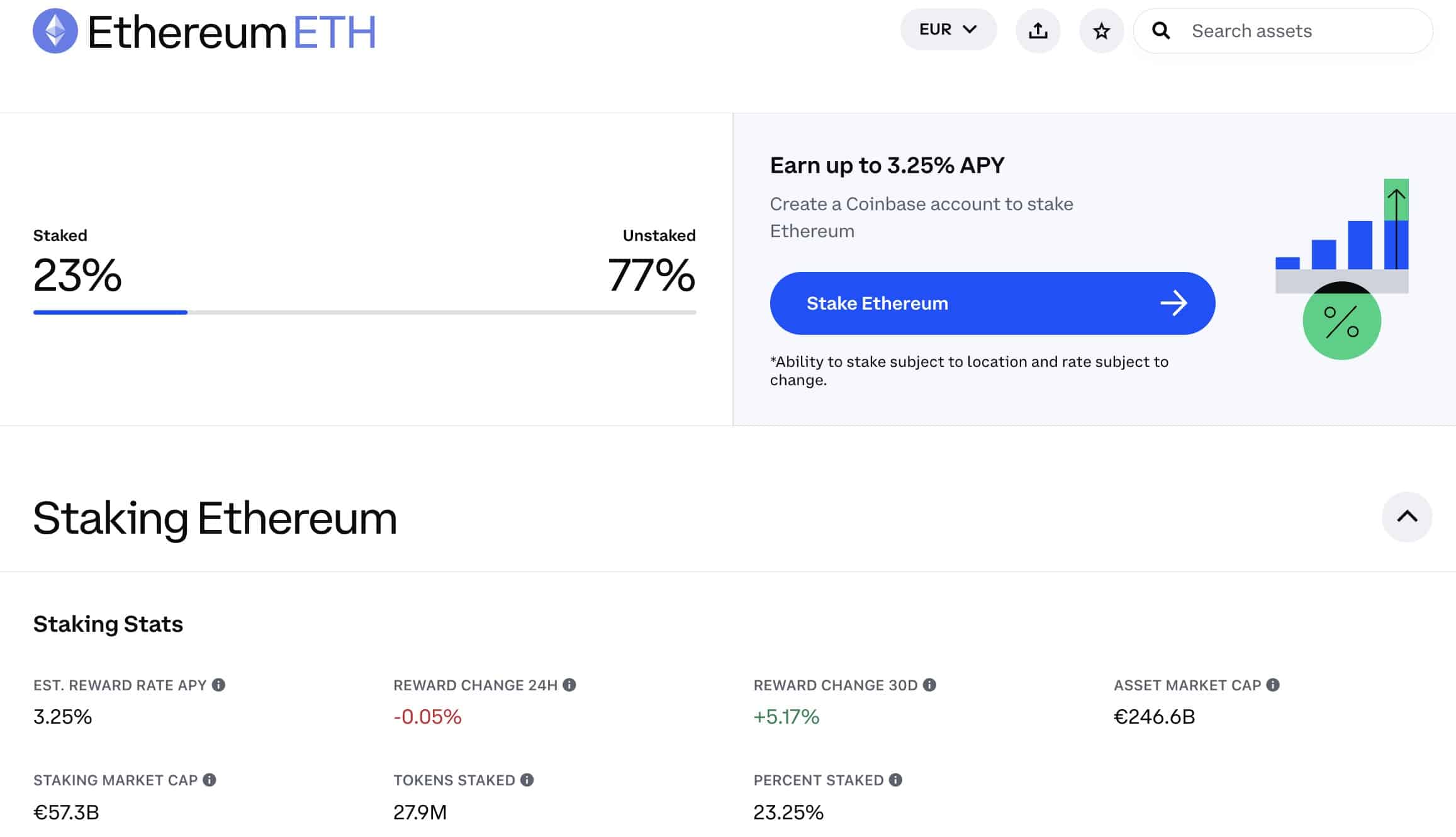Click the star/favorite icon
The width and height of the screenshot is (1456, 837).
(1101, 30)
